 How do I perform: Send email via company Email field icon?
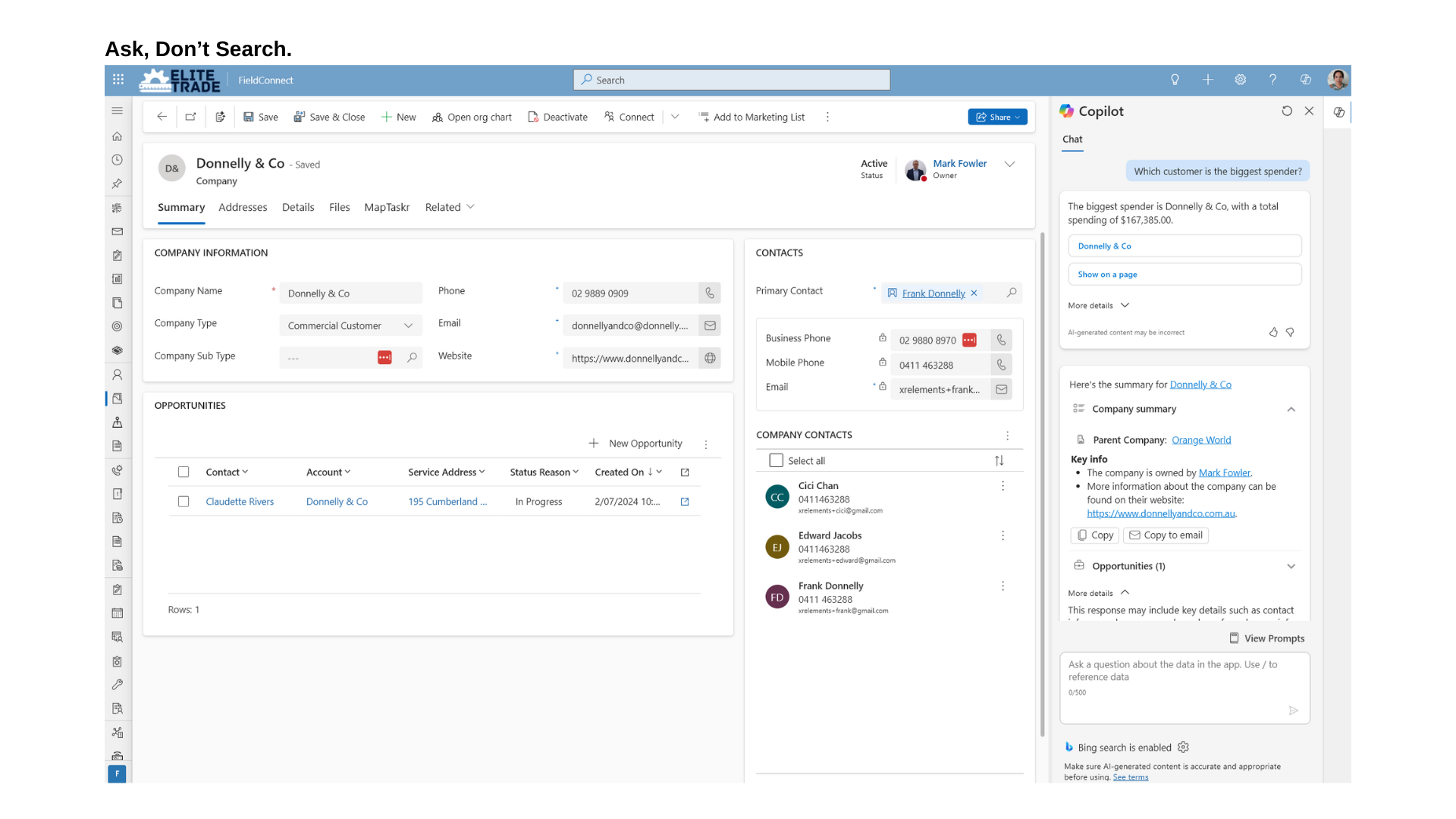[x=710, y=325]
